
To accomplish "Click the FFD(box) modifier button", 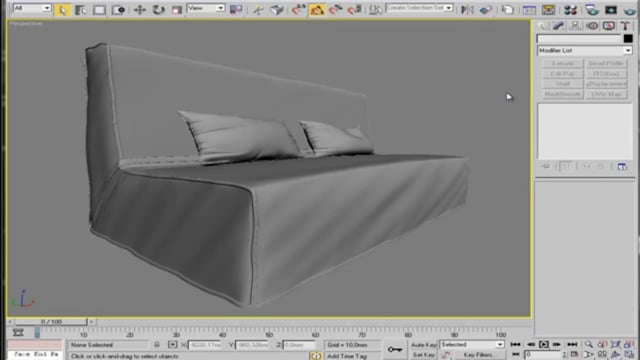I will (x=607, y=74).
